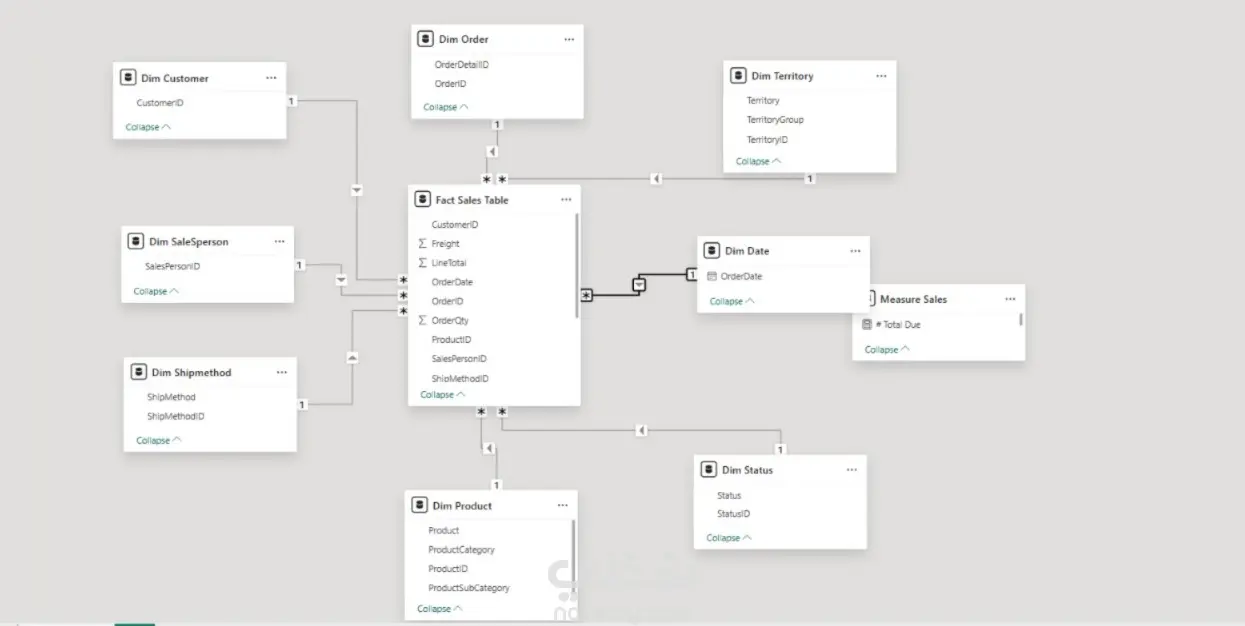This screenshot has height=626, width=1245.
Task: Select TerritoryGroup field in Dim Territory
Action: pyautogui.click(x=775, y=120)
